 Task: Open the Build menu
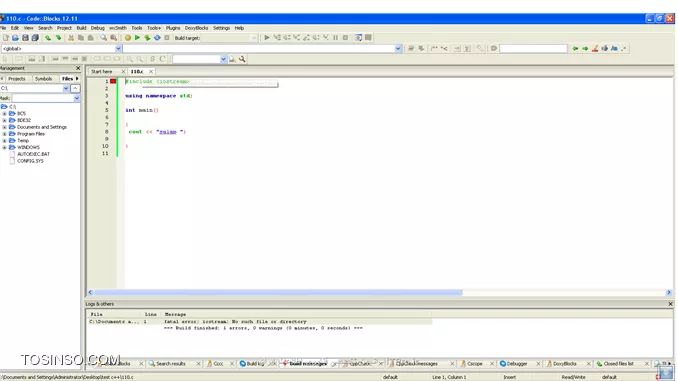tap(81, 28)
